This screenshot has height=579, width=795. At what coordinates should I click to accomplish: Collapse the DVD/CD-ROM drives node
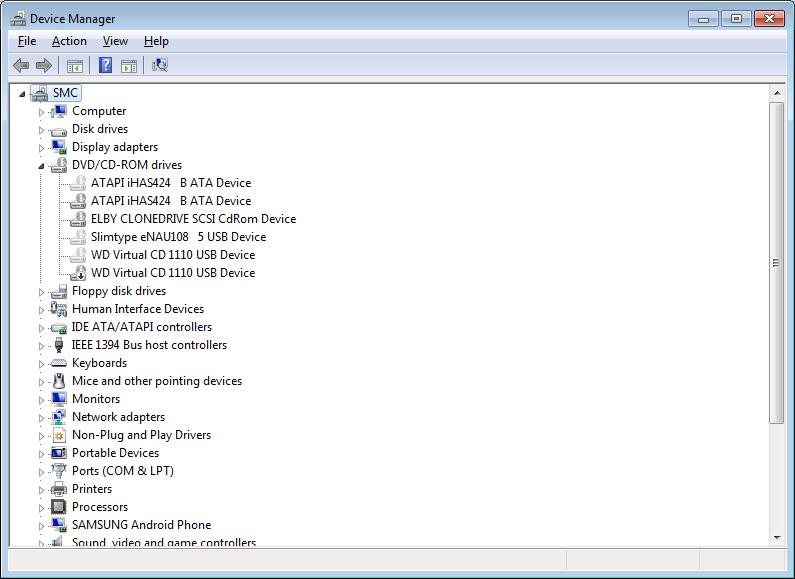pos(42,166)
